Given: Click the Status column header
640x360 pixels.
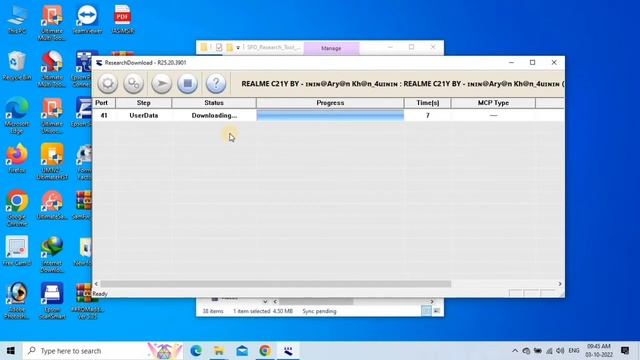Looking at the screenshot, I should tap(214, 103).
